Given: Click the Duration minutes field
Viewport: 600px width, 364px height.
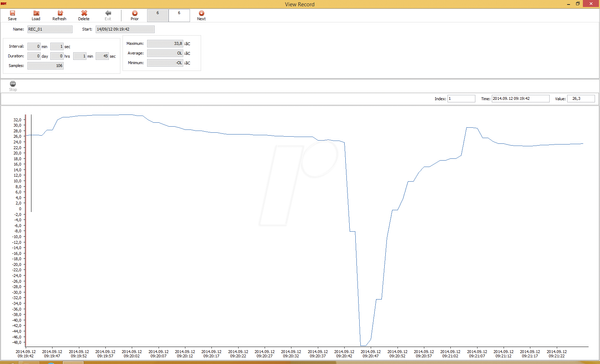Looking at the screenshot, I should 80,56.
